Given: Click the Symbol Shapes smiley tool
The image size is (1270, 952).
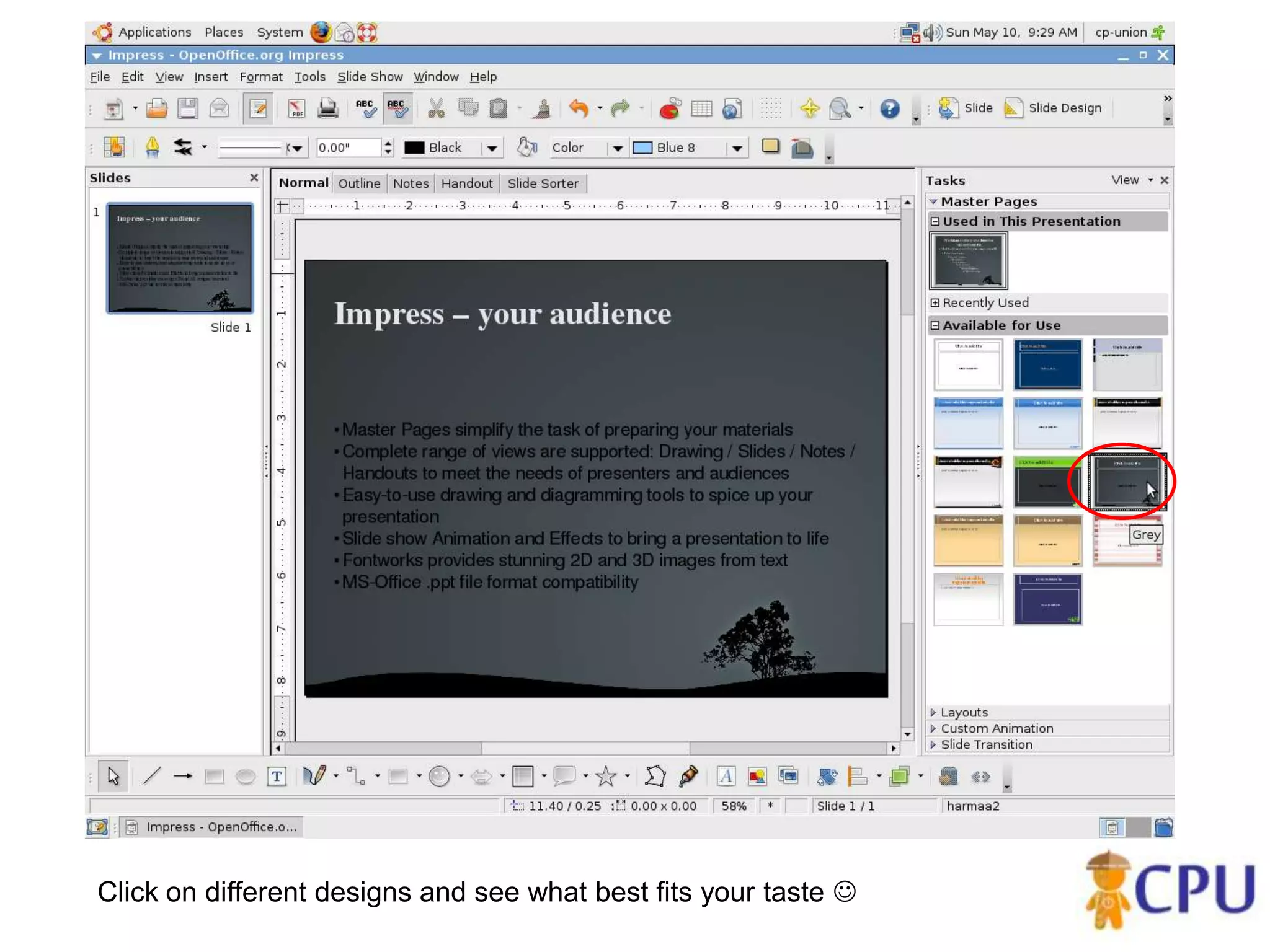Looking at the screenshot, I should 440,776.
